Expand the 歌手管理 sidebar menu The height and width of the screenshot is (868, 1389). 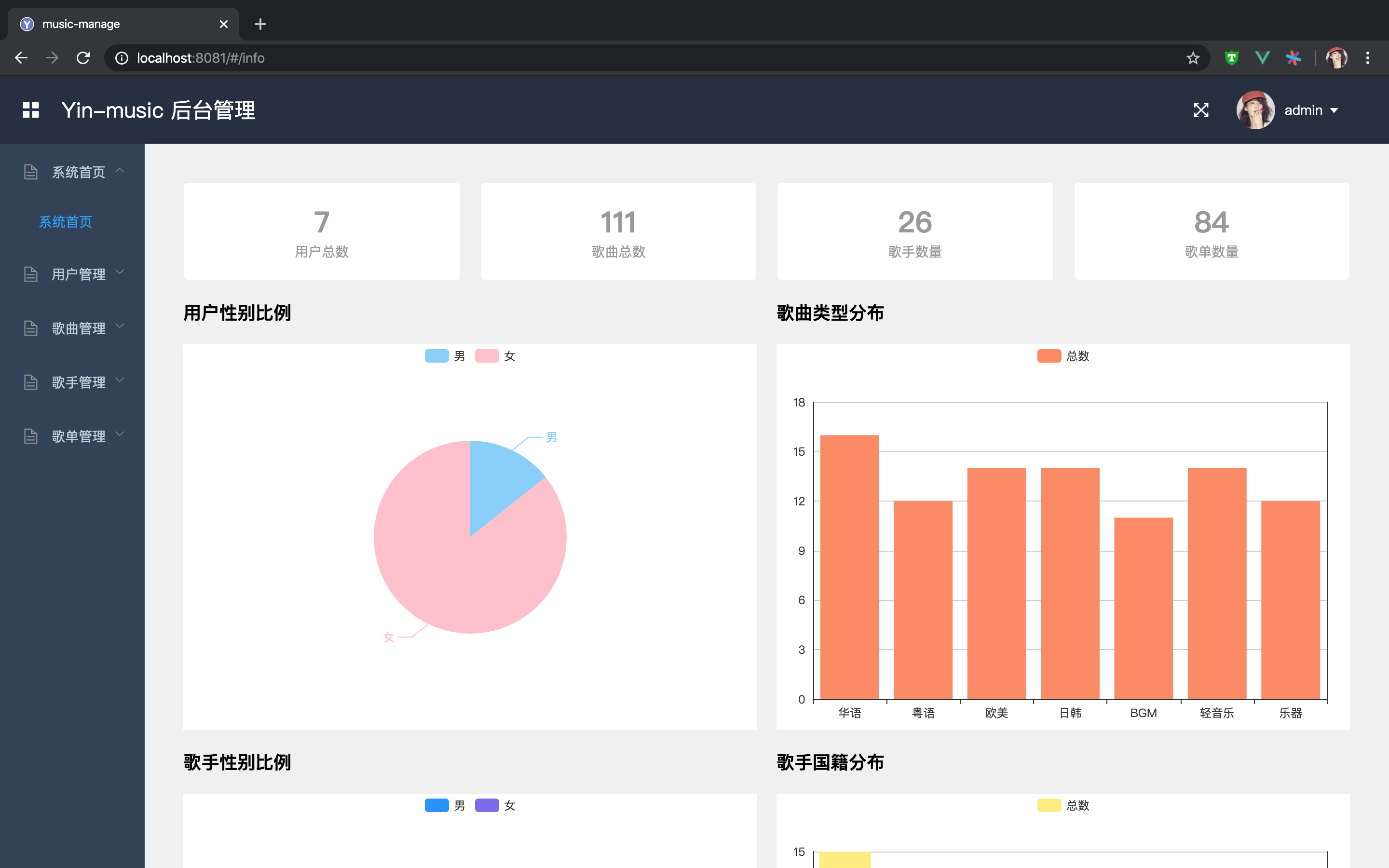79,382
